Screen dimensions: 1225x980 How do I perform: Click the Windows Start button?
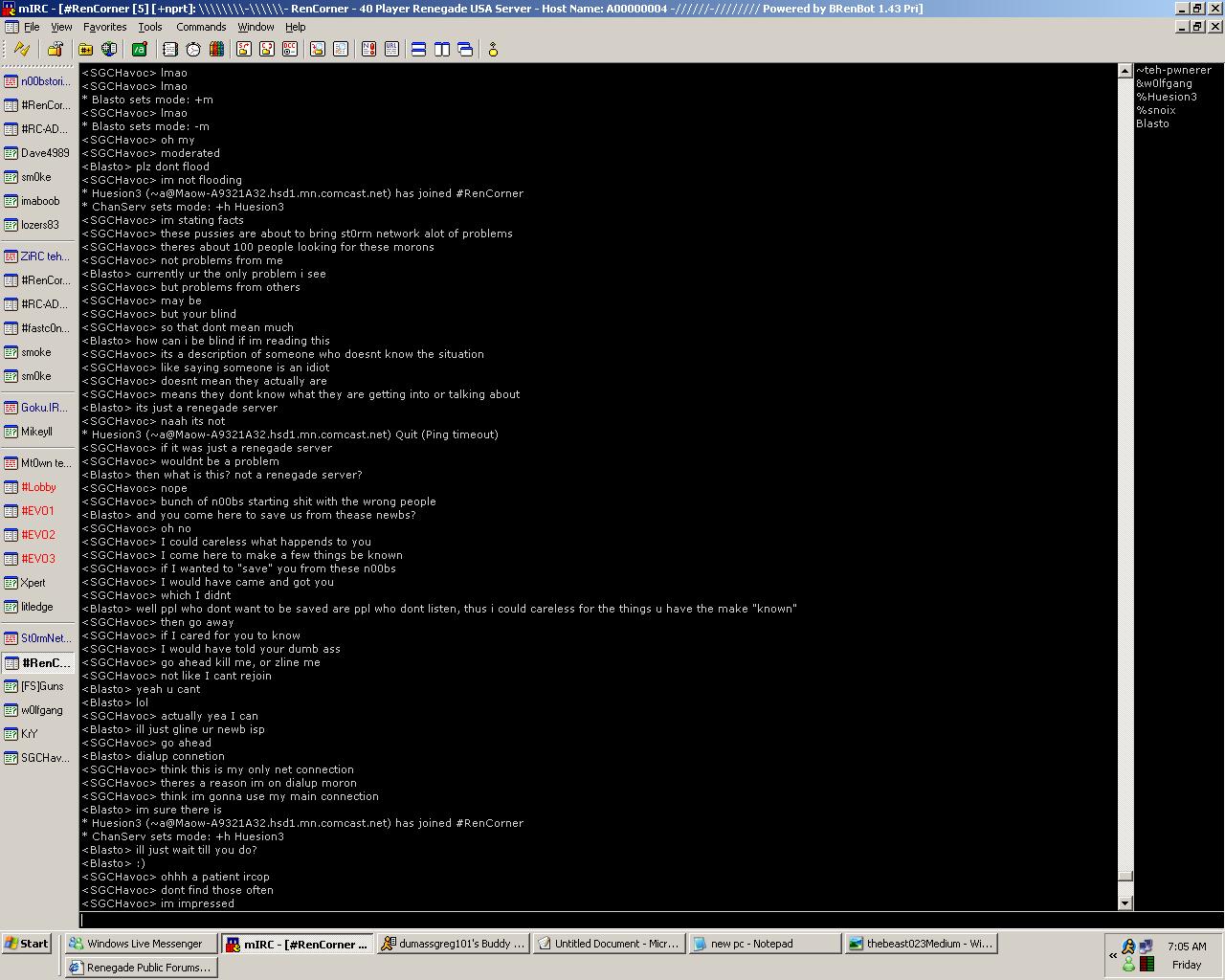tap(26, 944)
